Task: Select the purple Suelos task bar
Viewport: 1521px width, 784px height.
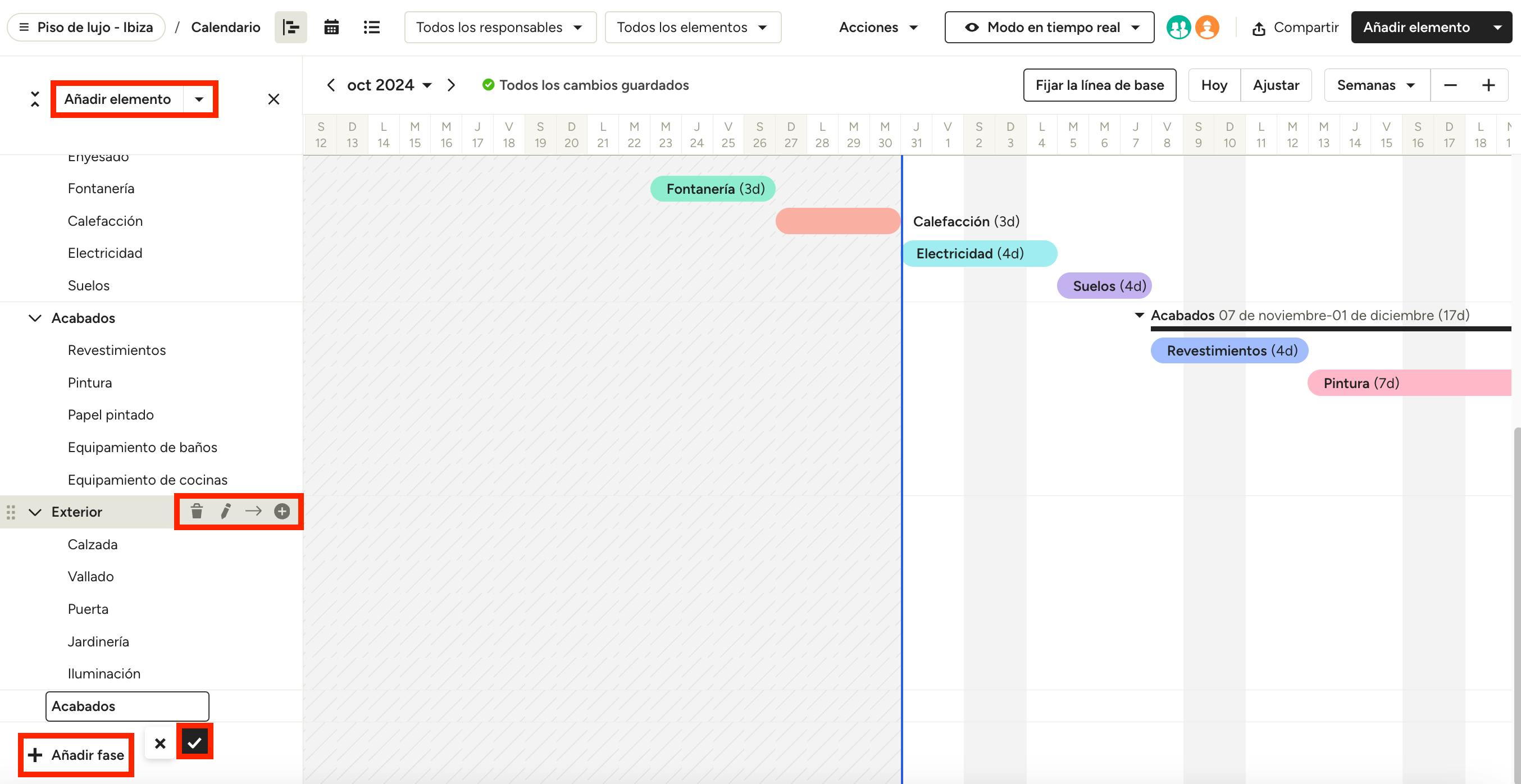Action: tap(1104, 286)
